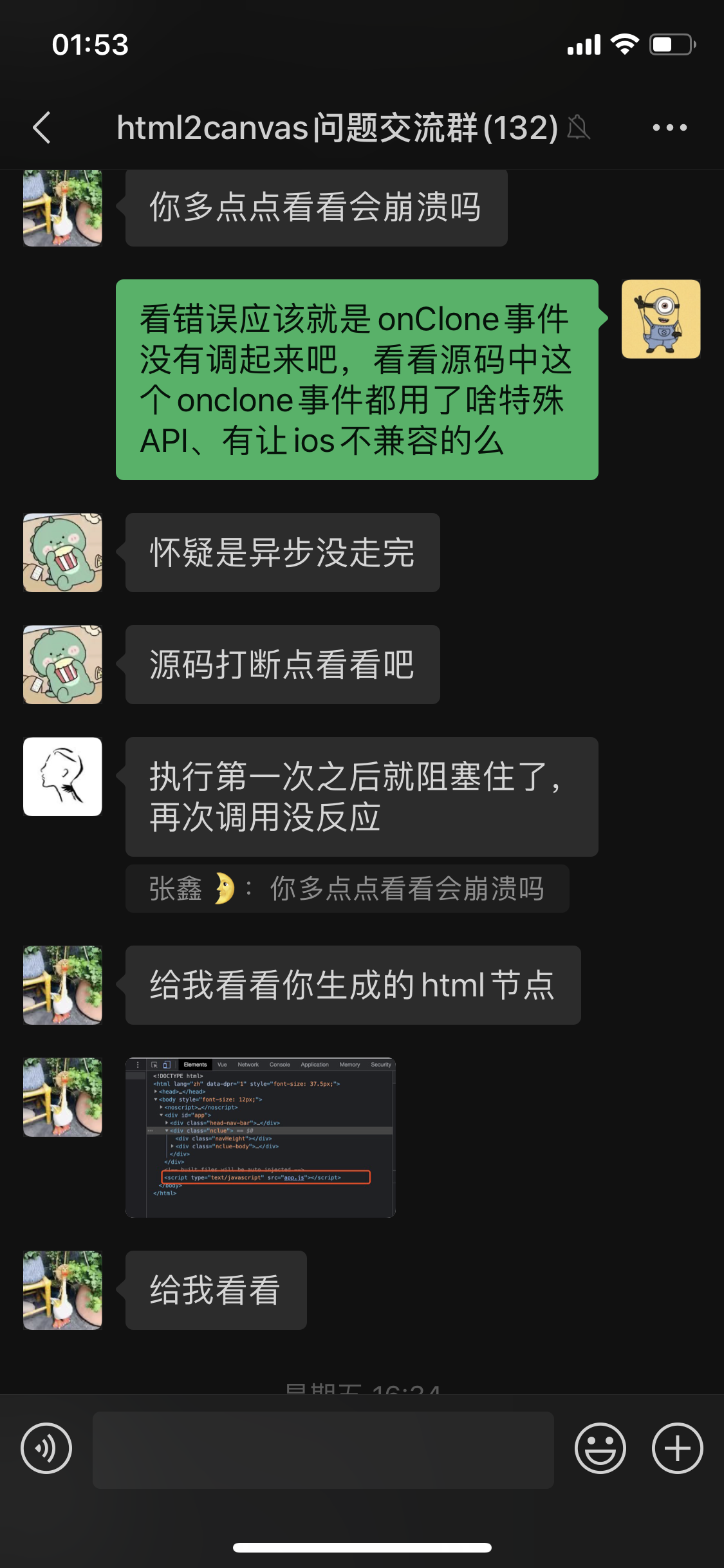Tap the green dinosaur avatar beside 源码打断点看看吧
Image resolution: width=724 pixels, height=1568 pixels.
pos(62,664)
